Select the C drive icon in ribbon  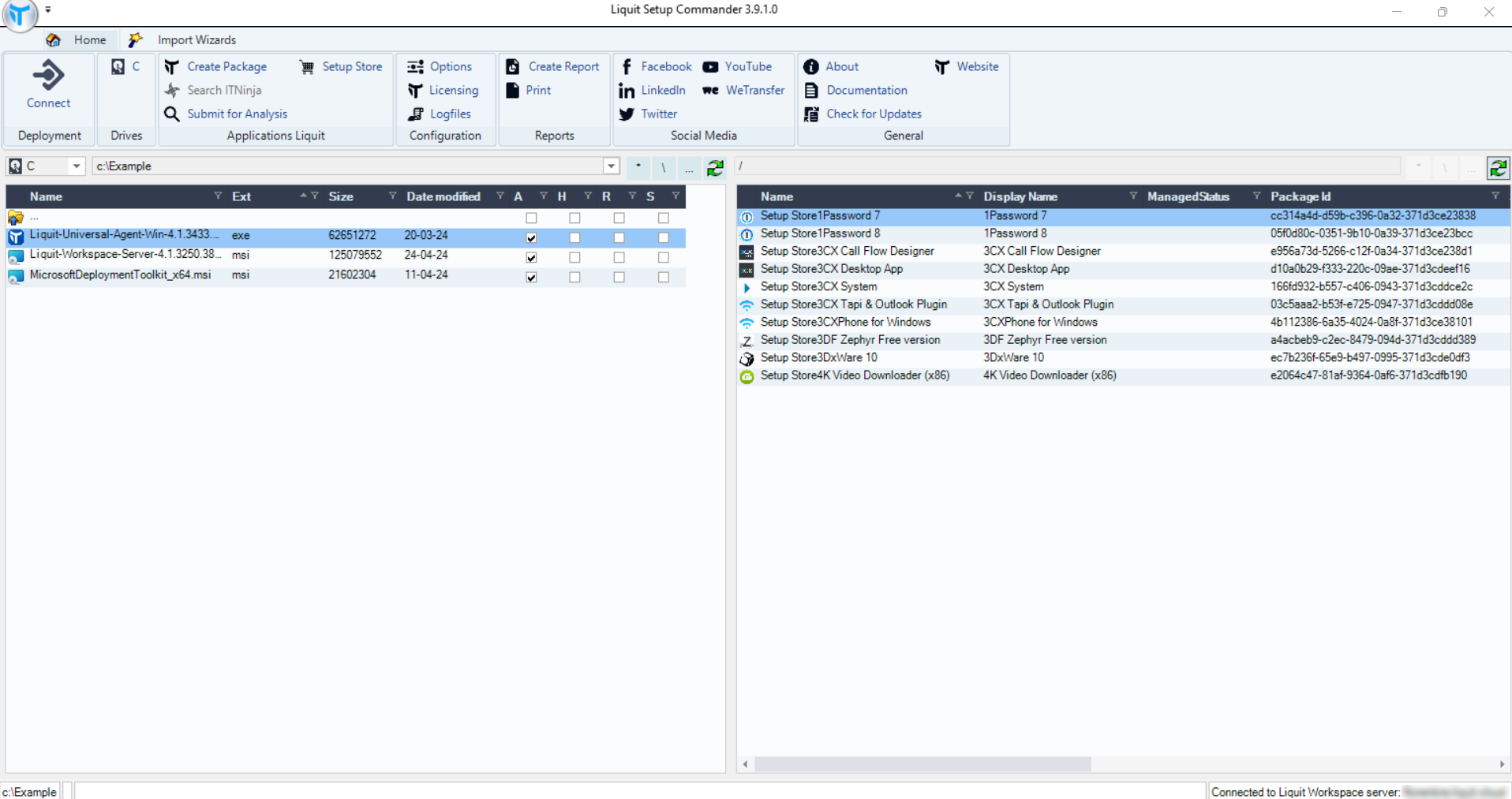118,67
